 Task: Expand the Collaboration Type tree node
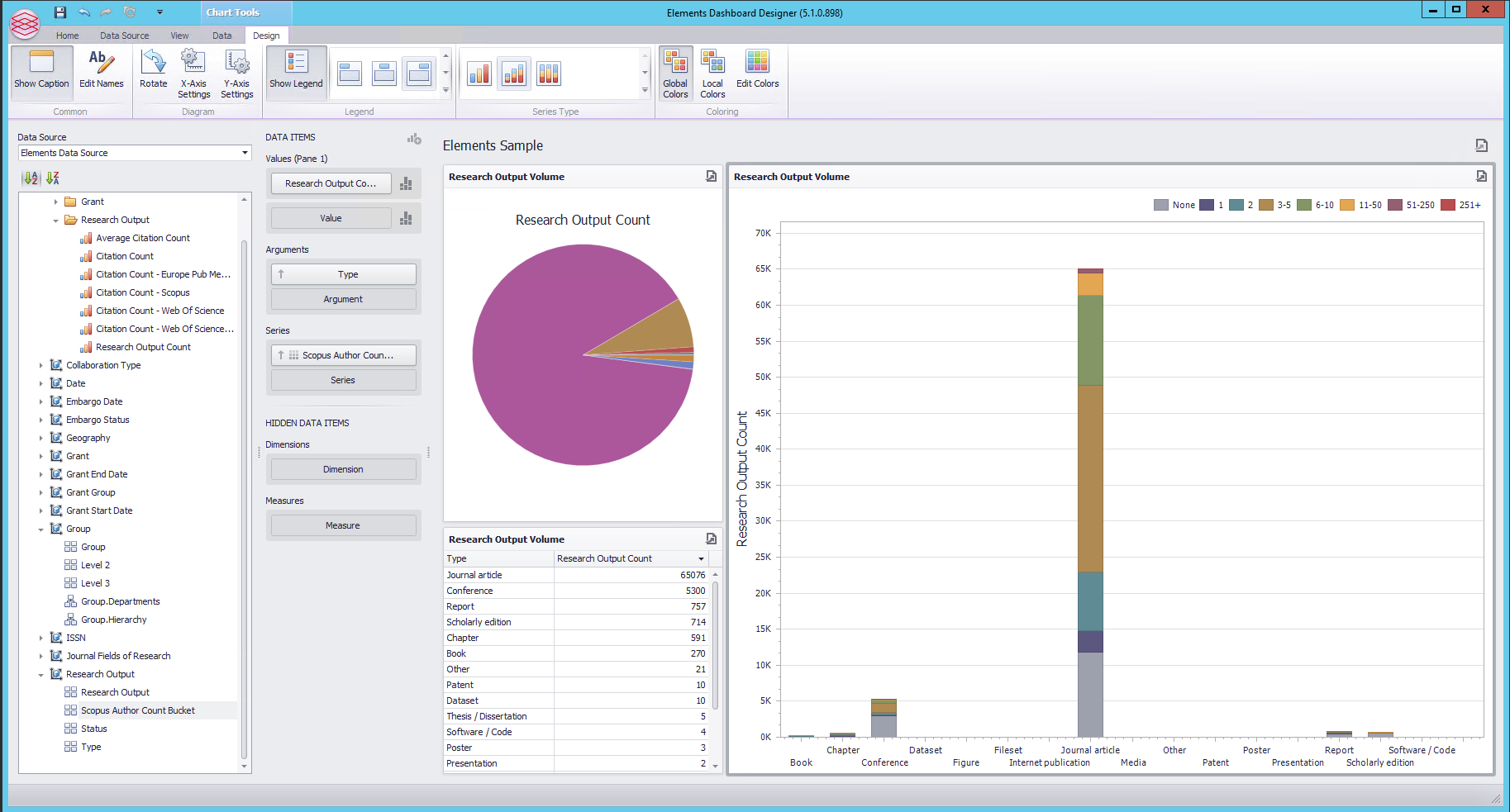coord(41,365)
